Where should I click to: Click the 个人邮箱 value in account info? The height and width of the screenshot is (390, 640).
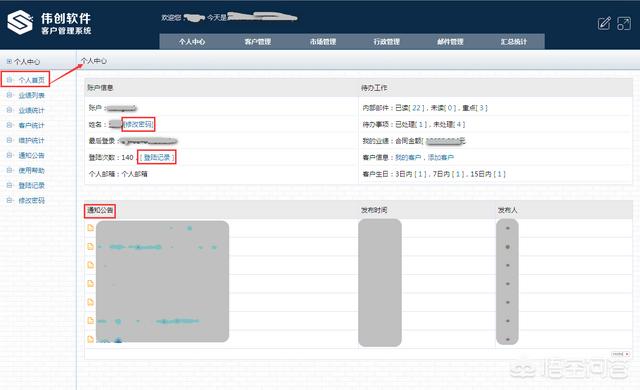[x=135, y=174]
